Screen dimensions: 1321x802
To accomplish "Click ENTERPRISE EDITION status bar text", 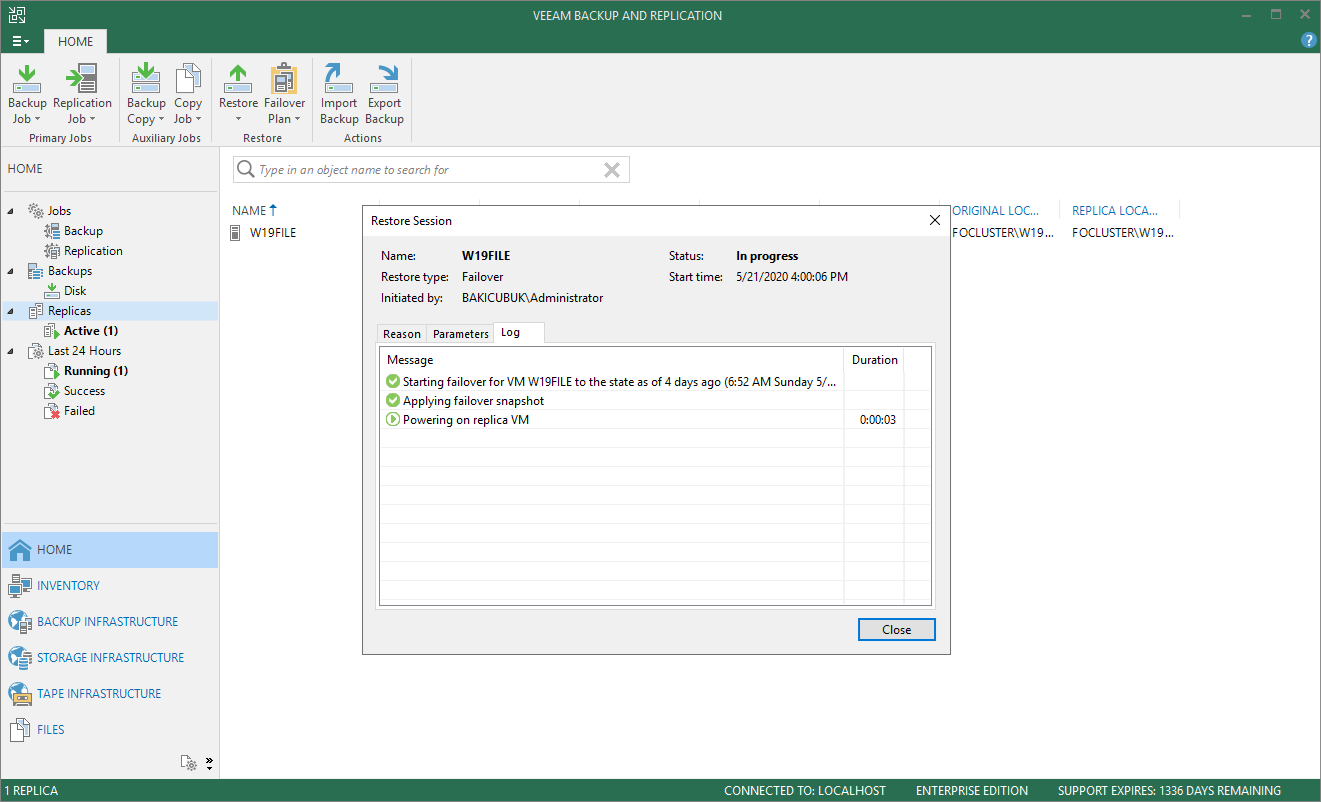I will tap(972, 791).
